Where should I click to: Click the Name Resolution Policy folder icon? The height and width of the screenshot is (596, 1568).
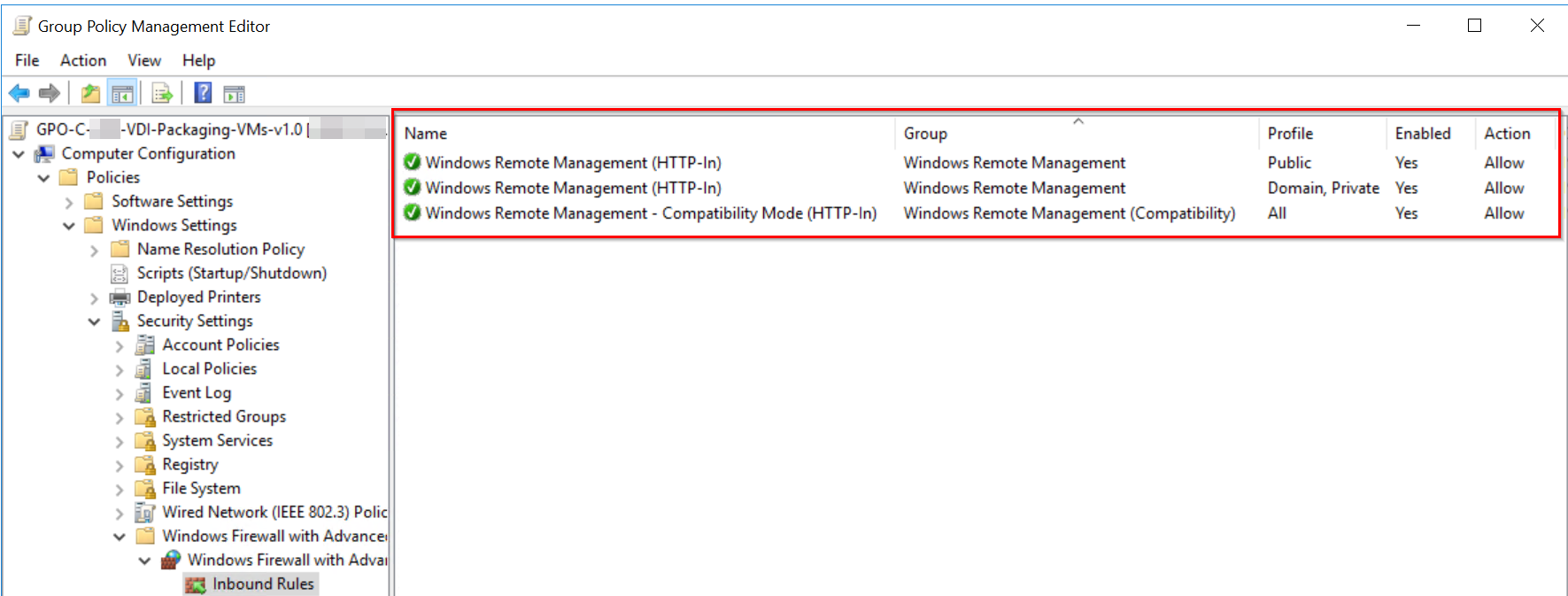[120, 250]
